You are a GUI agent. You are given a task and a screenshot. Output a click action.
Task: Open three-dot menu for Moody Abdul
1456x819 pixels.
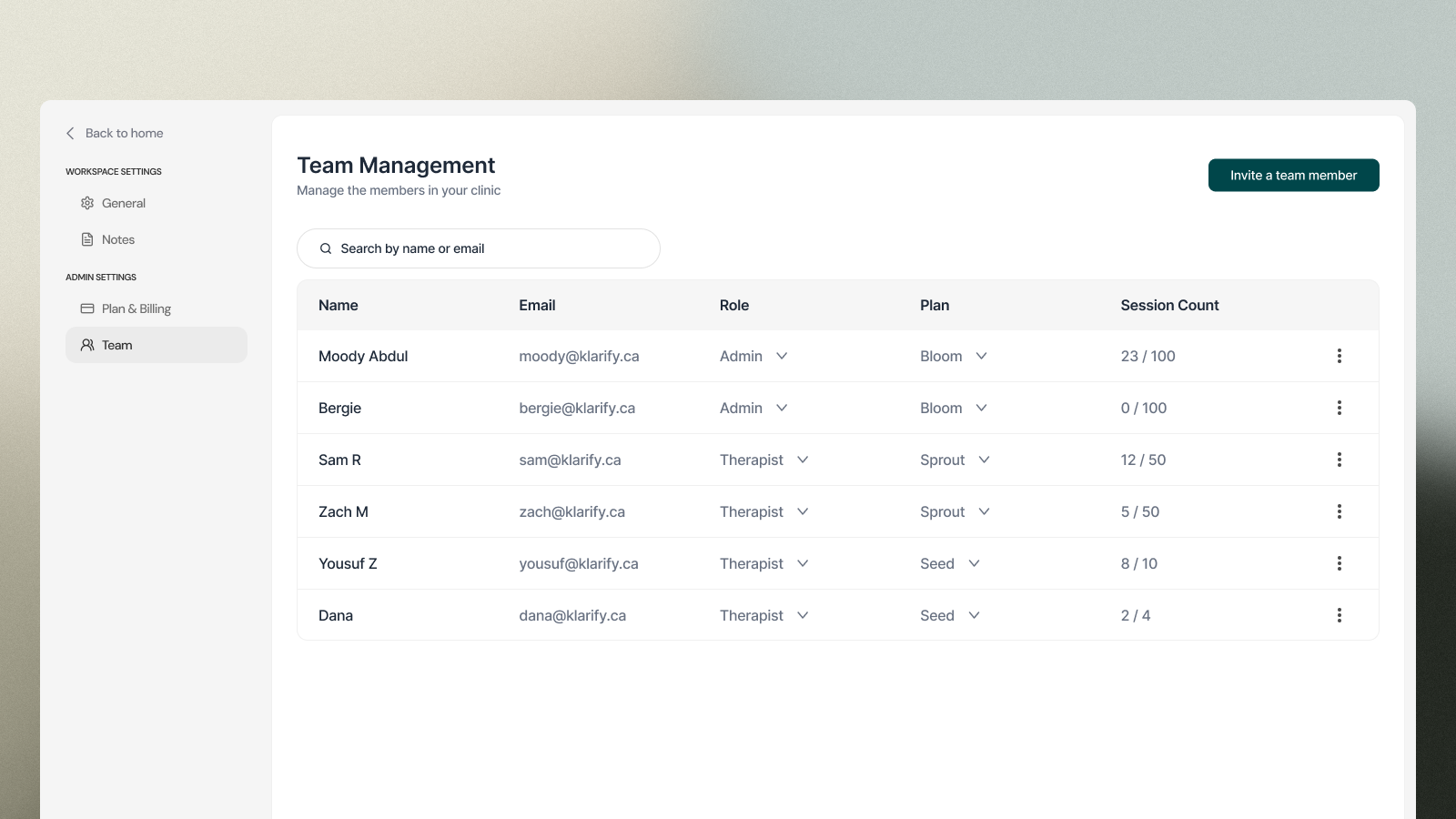[x=1339, y=356]
